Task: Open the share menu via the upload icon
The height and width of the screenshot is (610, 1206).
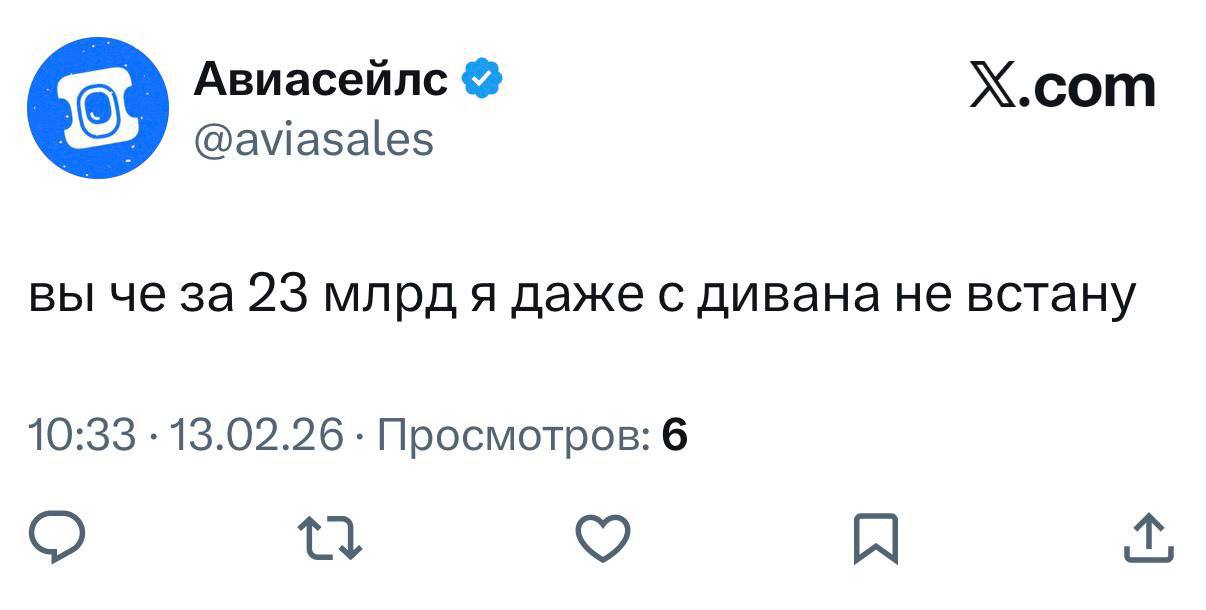Action: [1147, 538]
